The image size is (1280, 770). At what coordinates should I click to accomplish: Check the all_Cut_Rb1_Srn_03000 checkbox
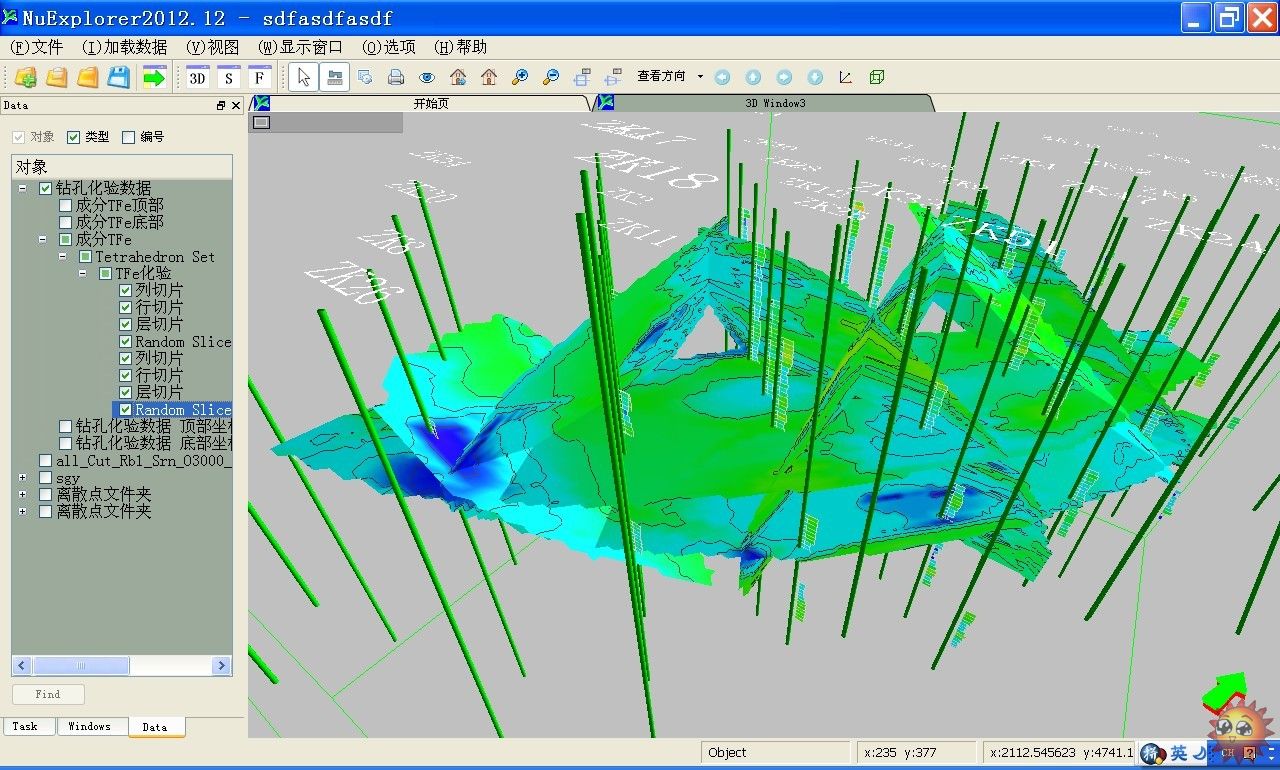pos(45,461)
